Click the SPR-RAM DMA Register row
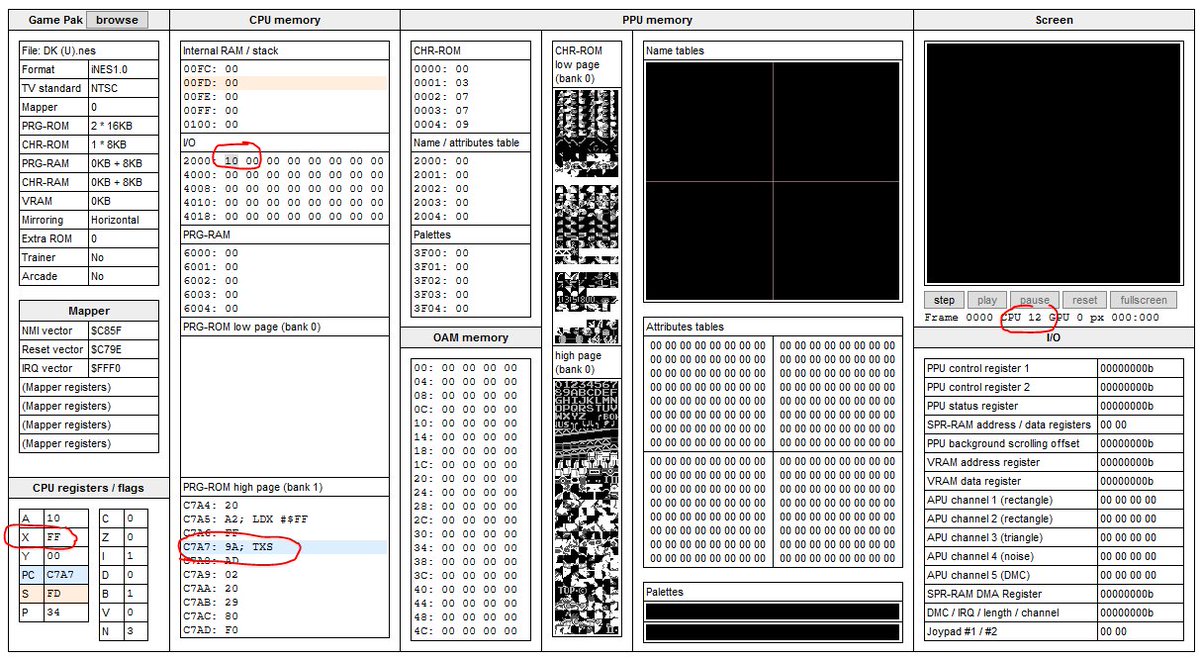 [1053, 594]
